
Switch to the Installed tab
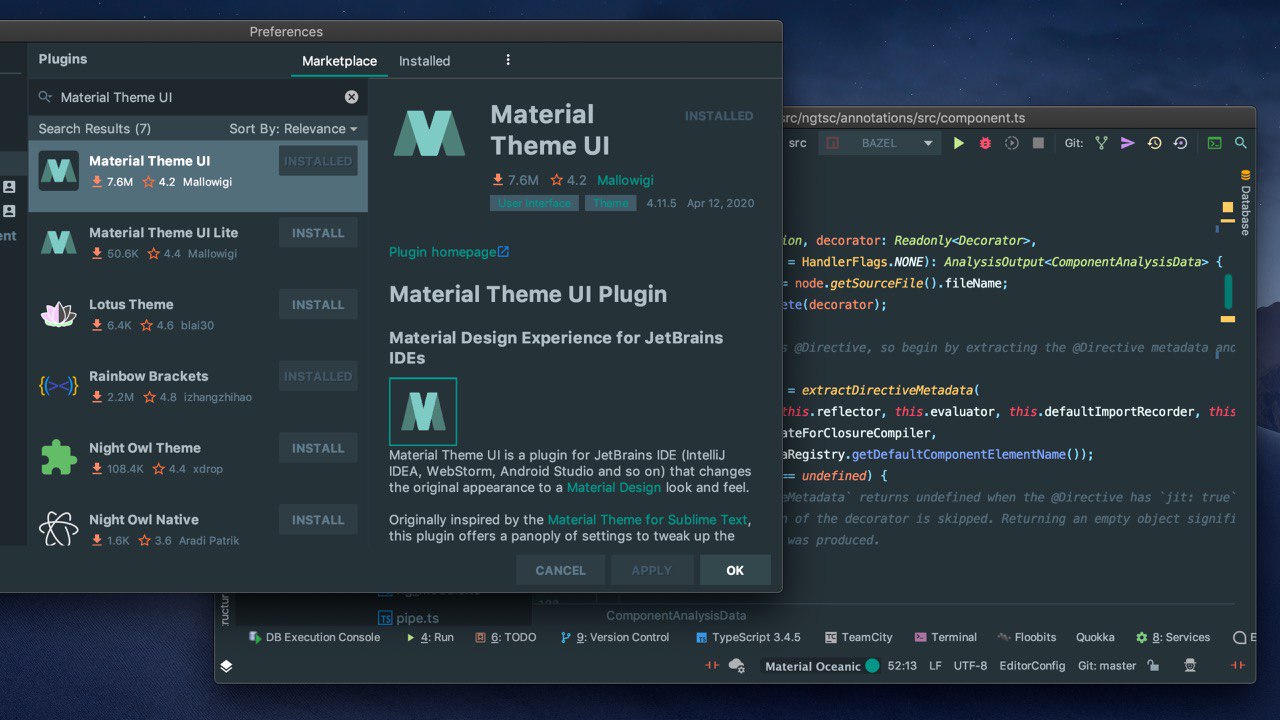pos(424,61)
